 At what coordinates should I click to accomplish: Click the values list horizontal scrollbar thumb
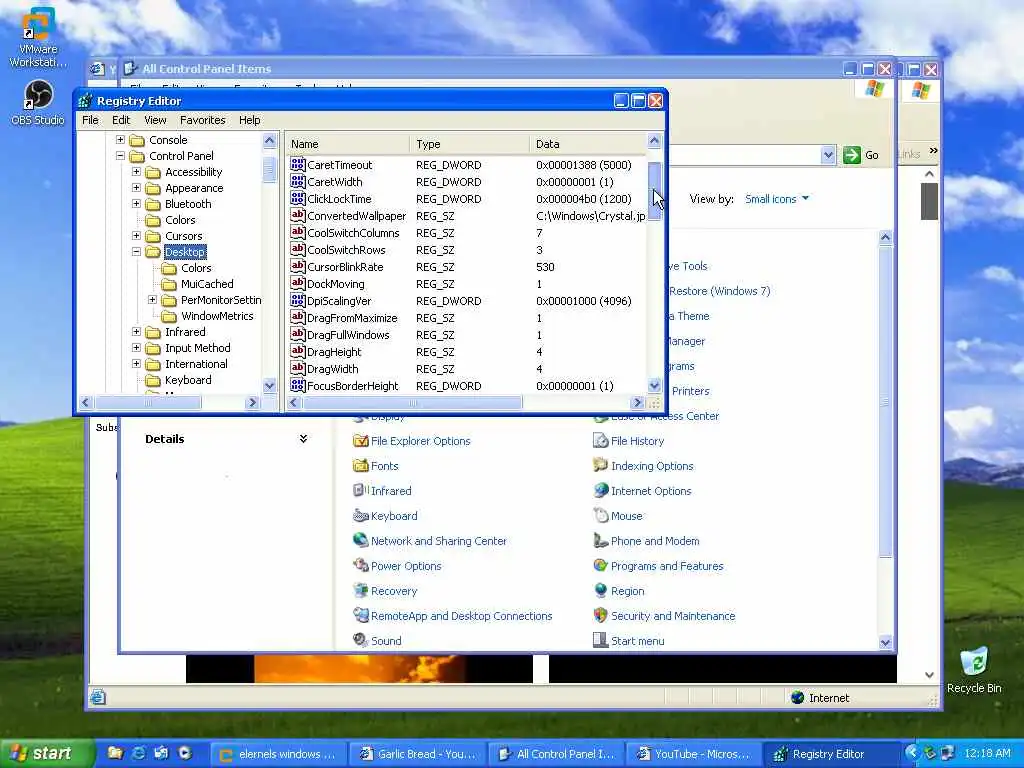[411, 403]
